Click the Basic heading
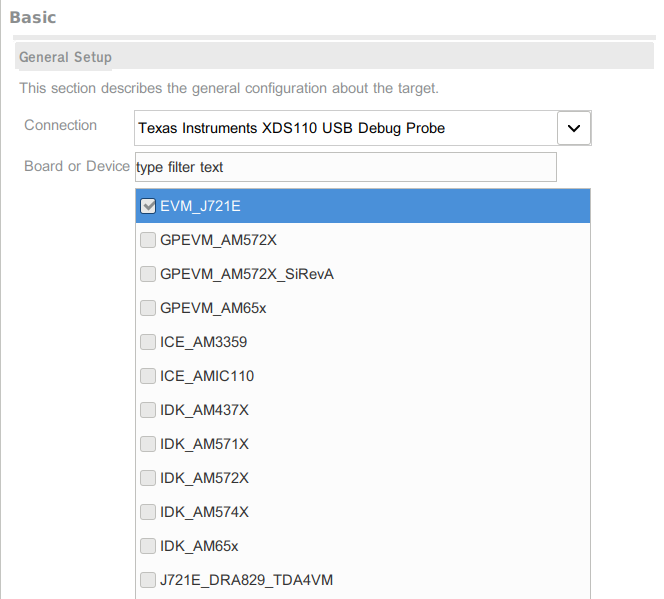The image size is (664, 599). (33, 17)
